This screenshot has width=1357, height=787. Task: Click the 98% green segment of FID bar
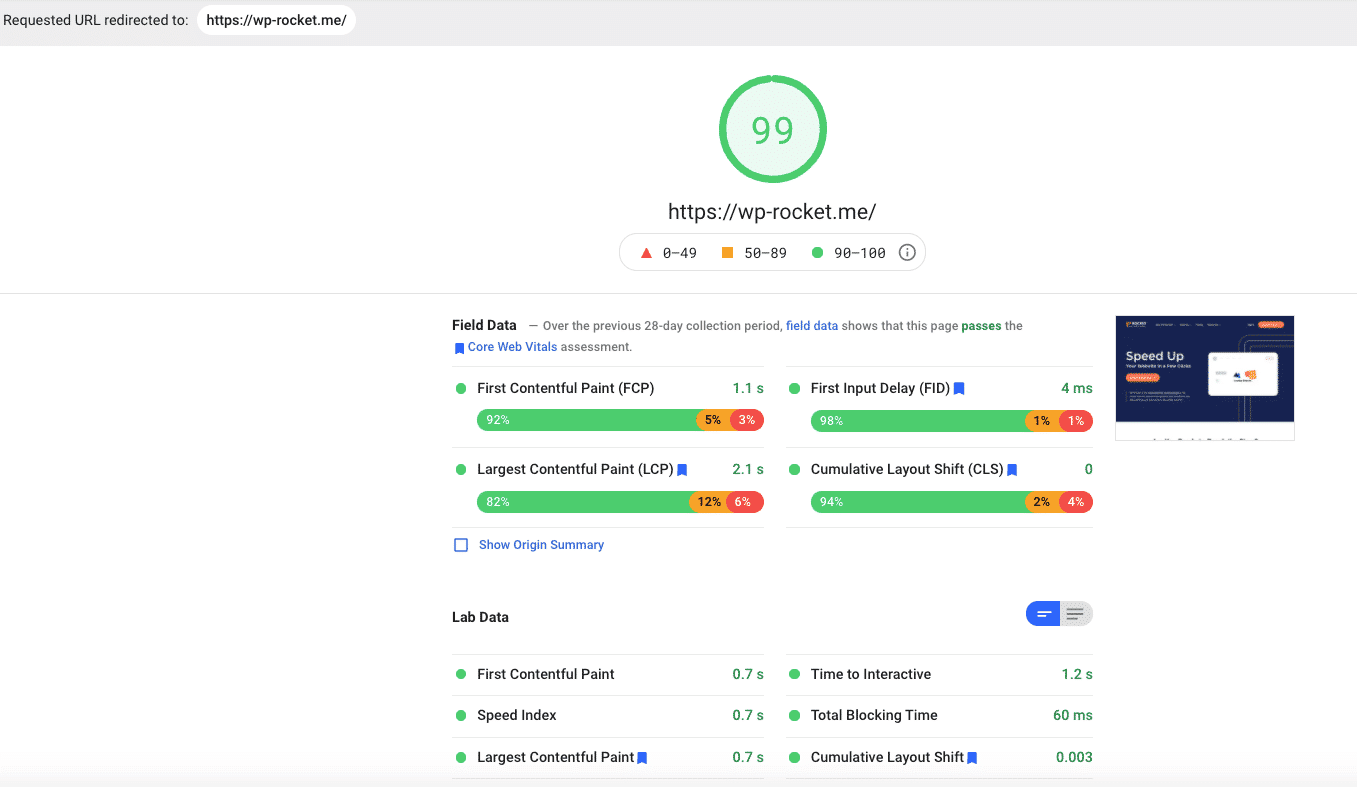[919, 421]
